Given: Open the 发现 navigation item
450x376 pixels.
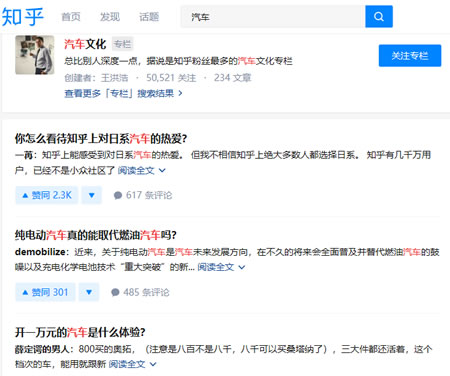Looking at the screenshot, I should tap(110, 17).
